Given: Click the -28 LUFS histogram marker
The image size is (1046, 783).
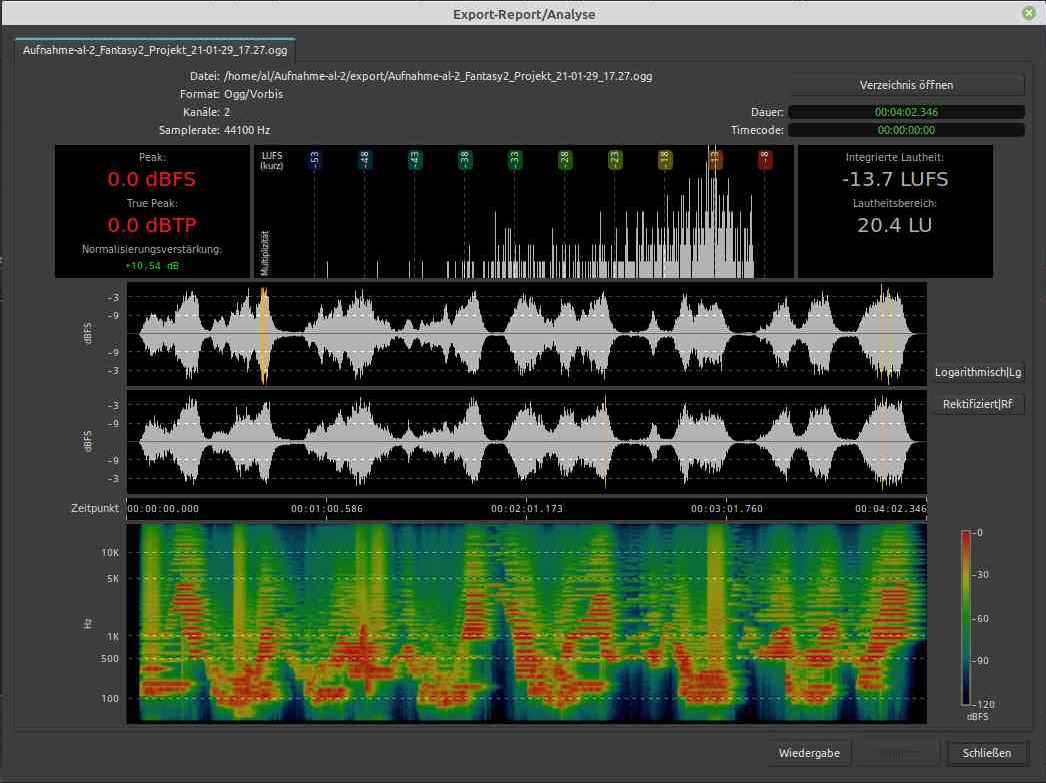Looking at the screenshot, I should click(565, 160).
